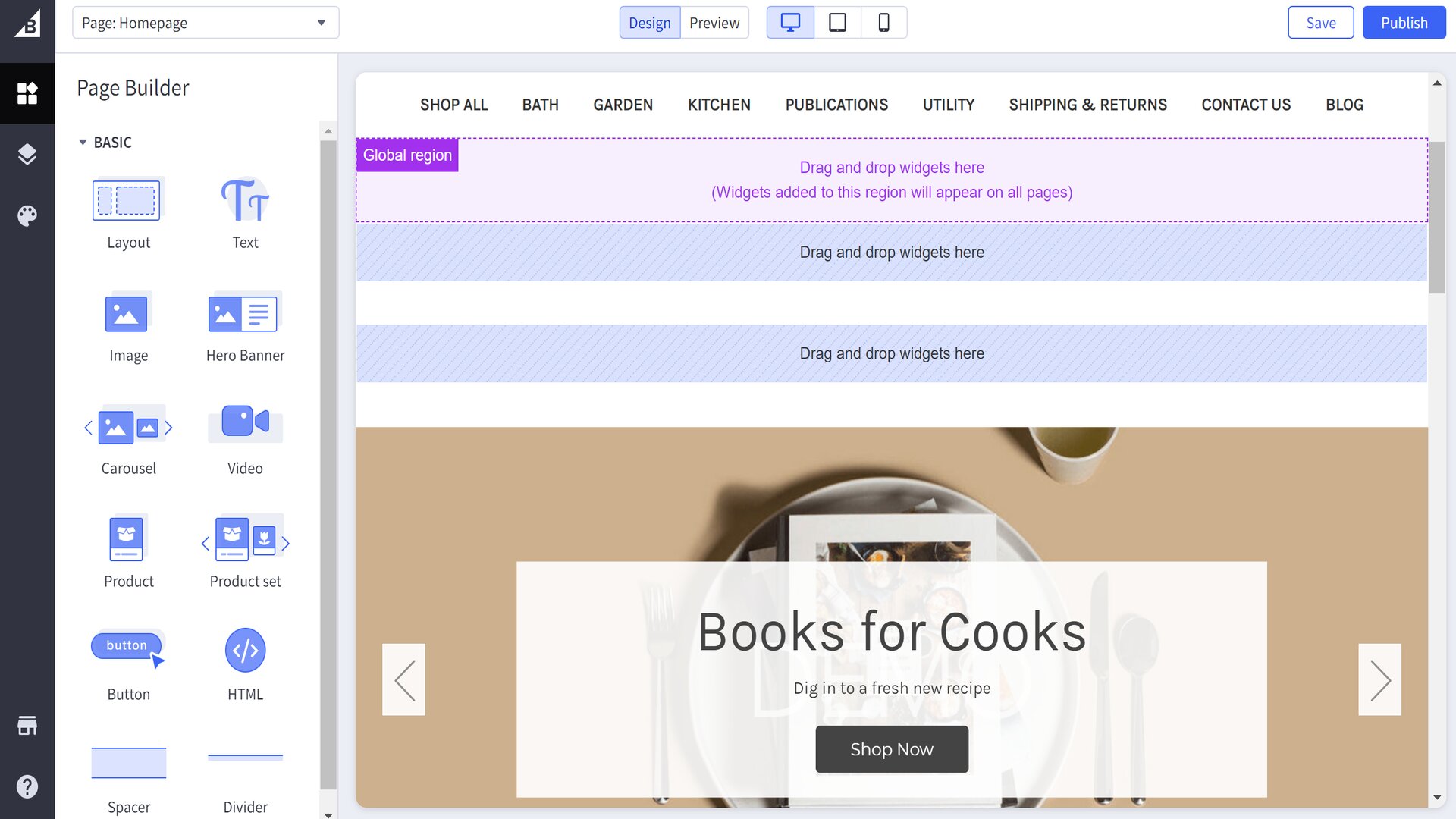This screenshot has height=819, width=1456.
Task: Open PUBLICATIONS menu item
Action: (x=836, y=105)
